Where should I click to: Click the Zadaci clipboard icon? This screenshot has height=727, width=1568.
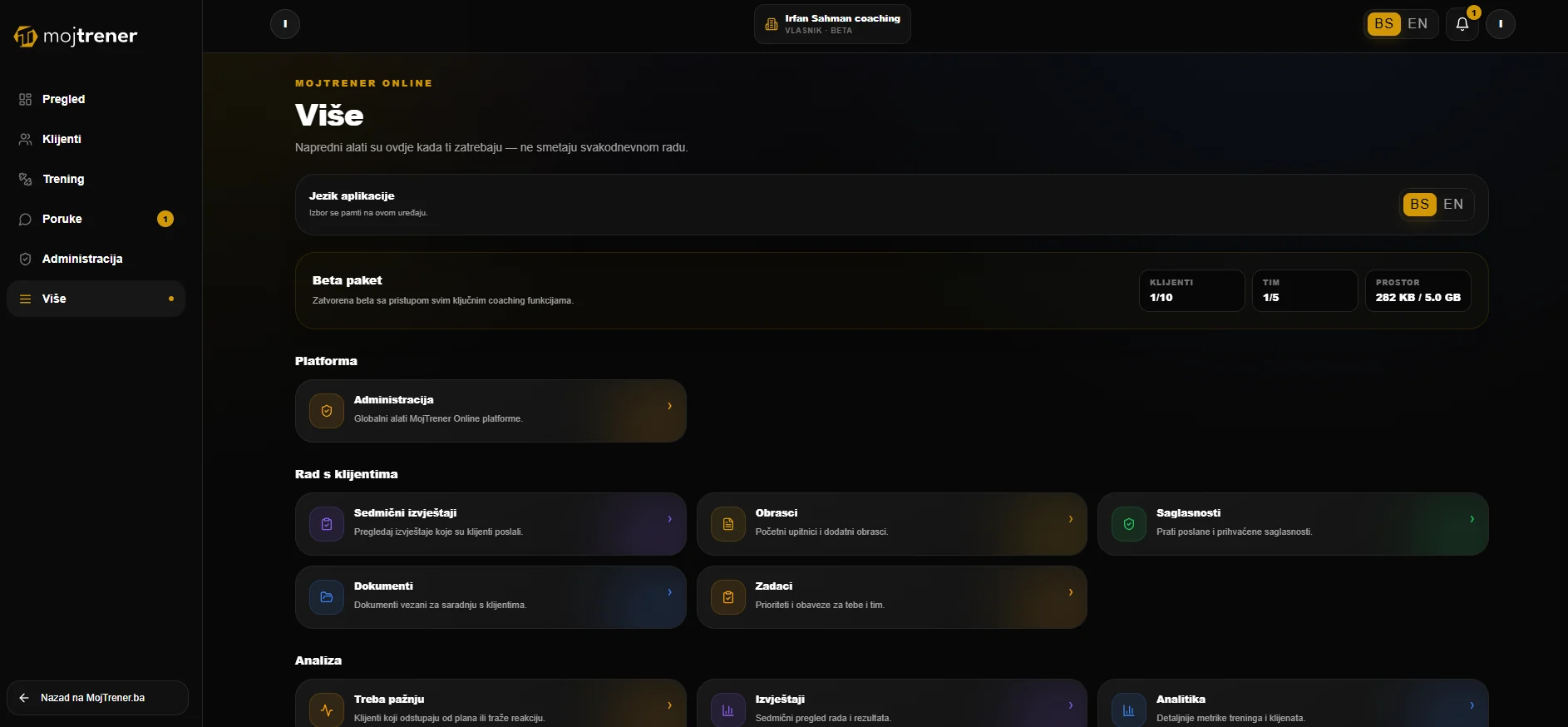(x=728, y=597)
